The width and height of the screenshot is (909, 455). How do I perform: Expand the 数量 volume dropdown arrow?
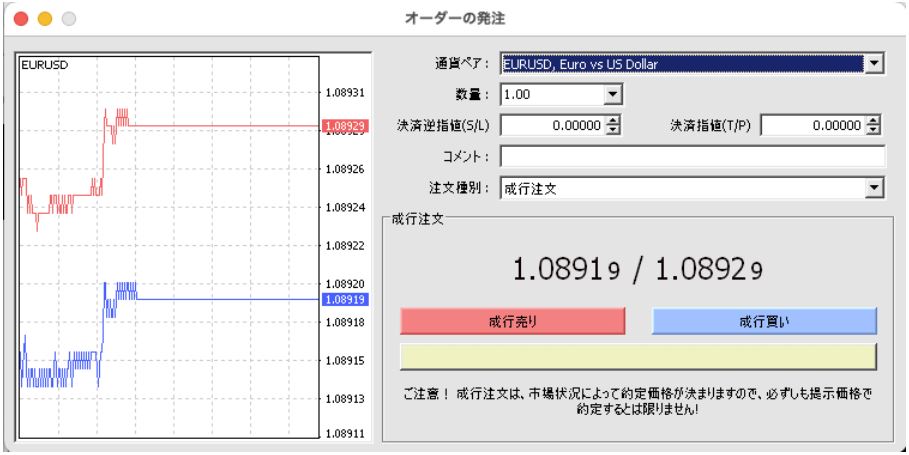(x=614, y=95)
